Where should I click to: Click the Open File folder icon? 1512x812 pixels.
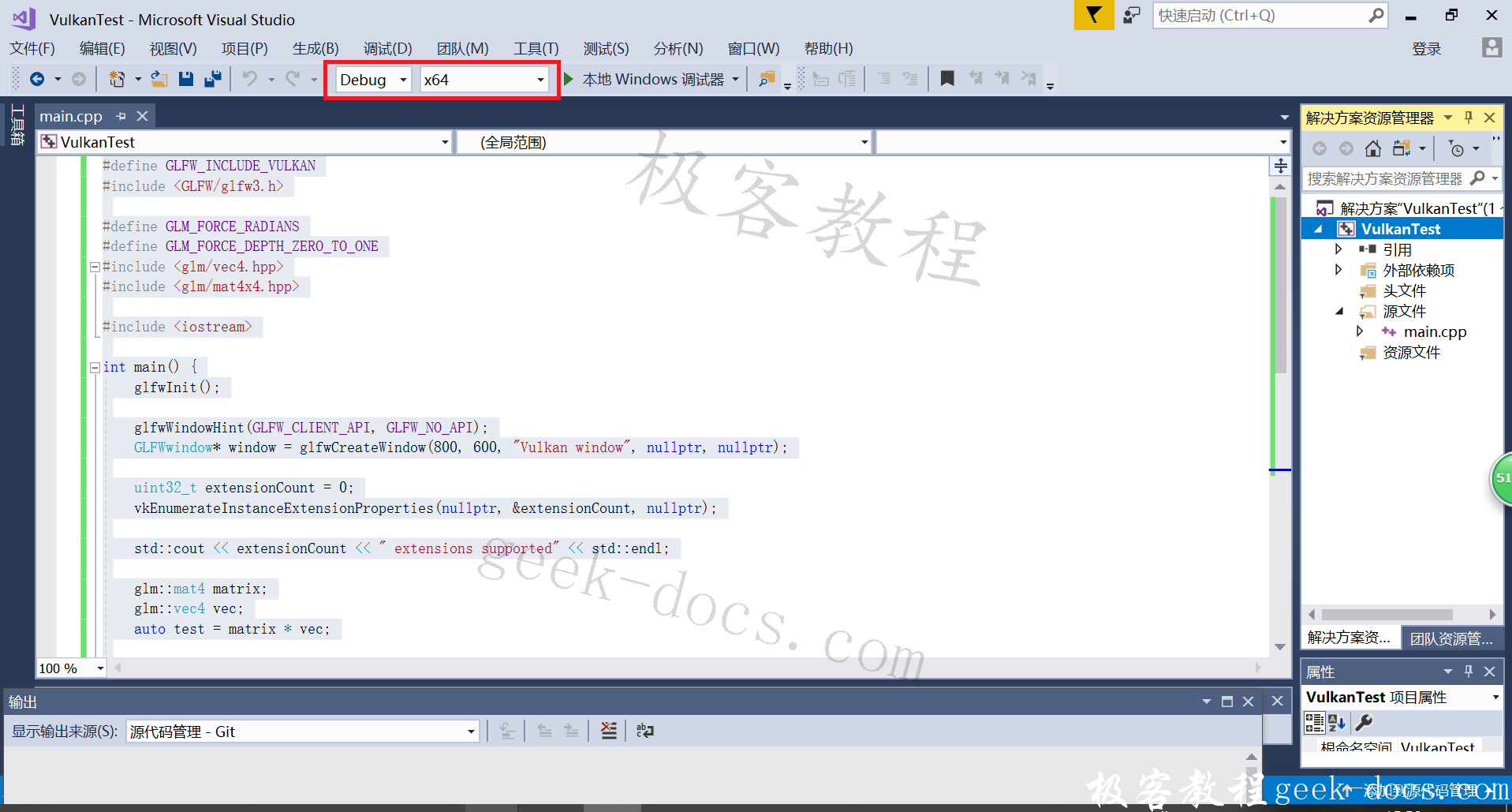click(159, 79)
